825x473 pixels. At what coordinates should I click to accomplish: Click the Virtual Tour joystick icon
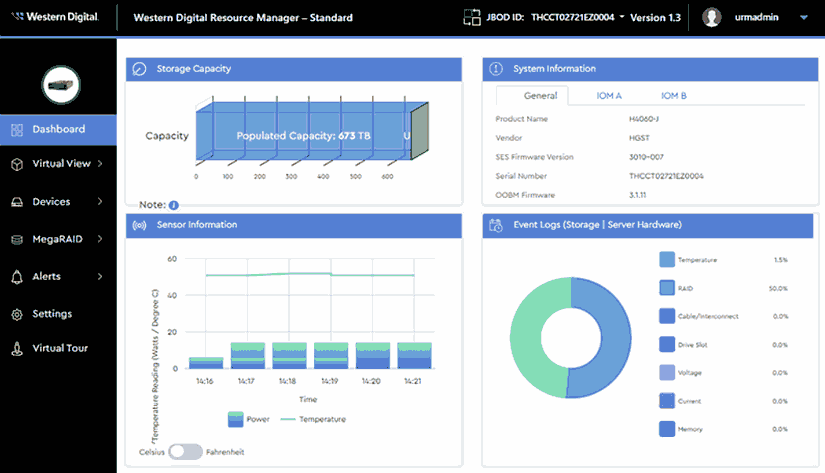tap(17, 349)
